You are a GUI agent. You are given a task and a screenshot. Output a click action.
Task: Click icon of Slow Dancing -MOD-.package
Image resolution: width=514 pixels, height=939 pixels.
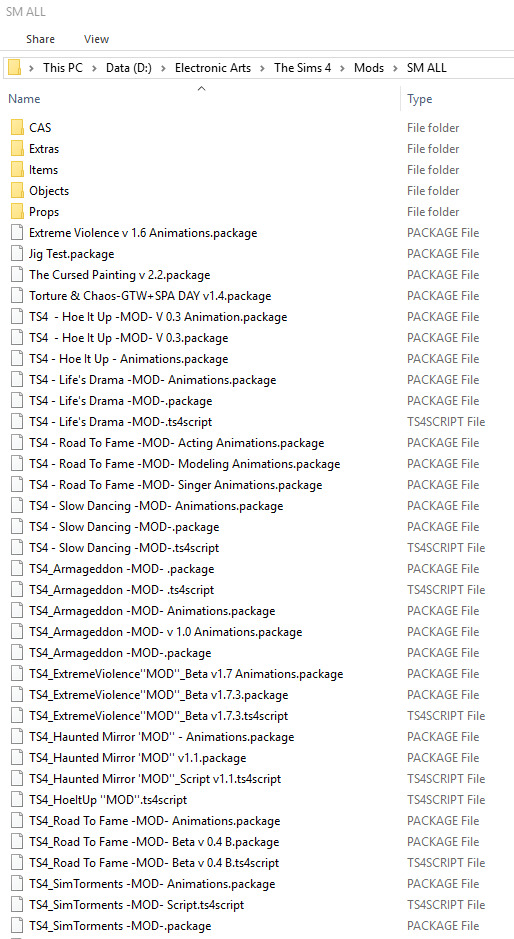(17, 527)
